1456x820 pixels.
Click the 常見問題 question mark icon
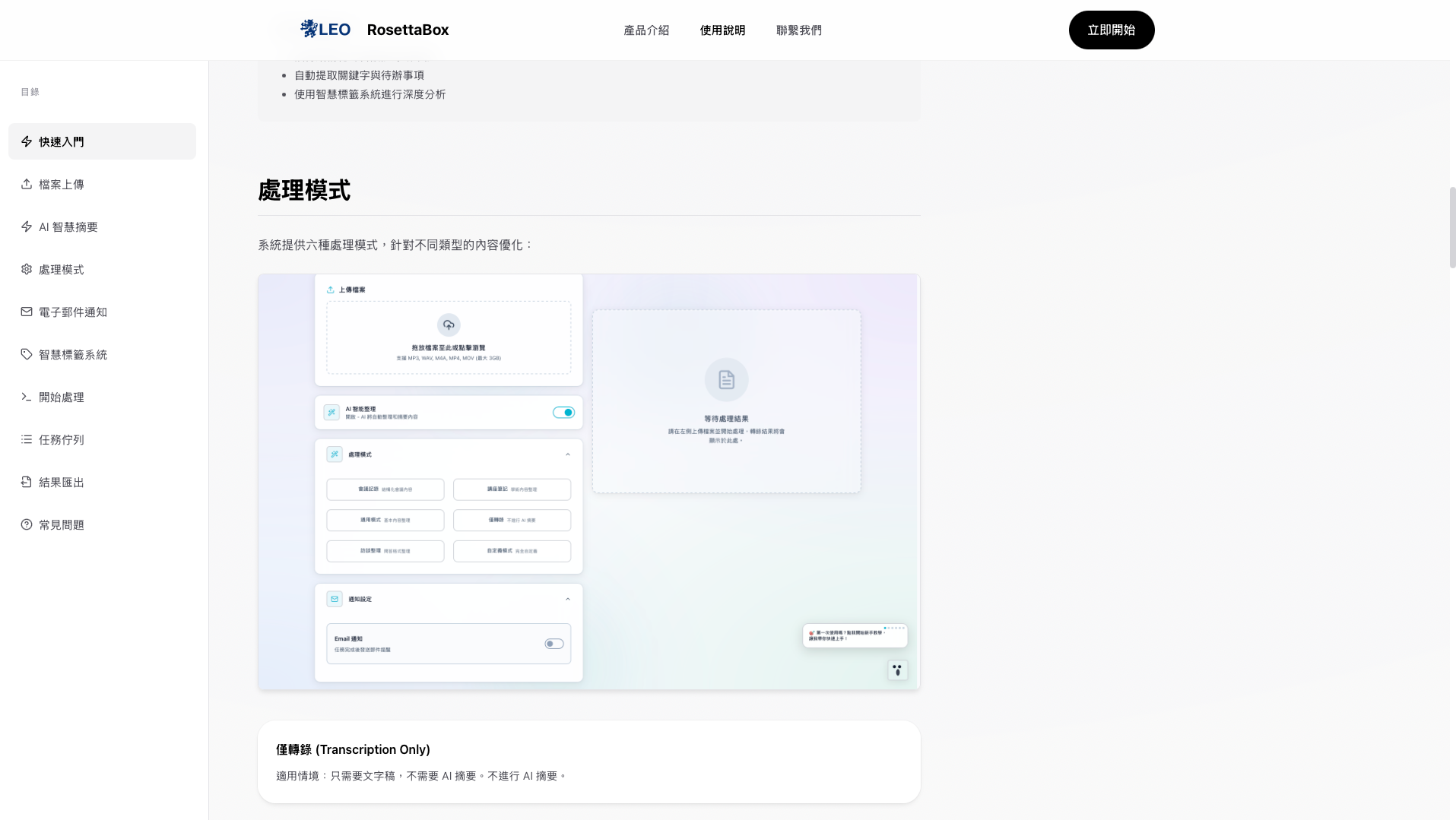[x=27, y=524]
